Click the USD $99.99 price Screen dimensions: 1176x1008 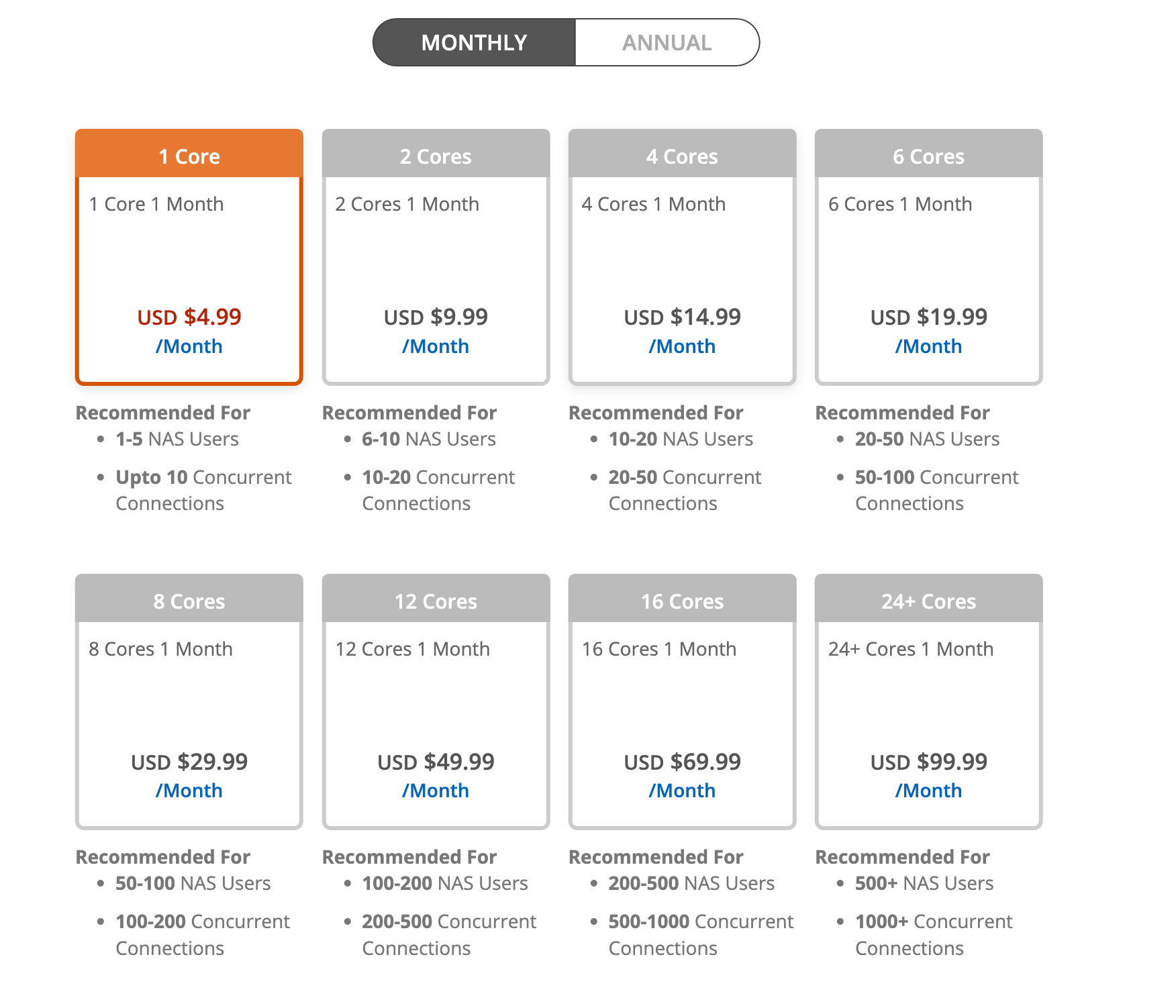click(928, 762)
